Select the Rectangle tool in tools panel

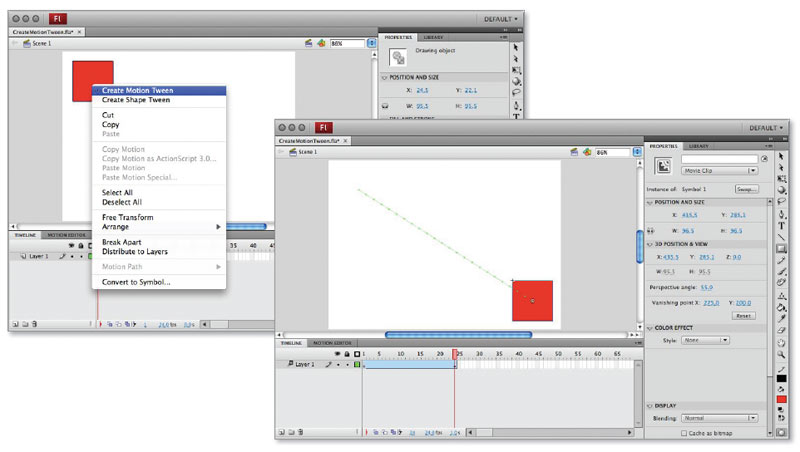(x=781, y=248)
